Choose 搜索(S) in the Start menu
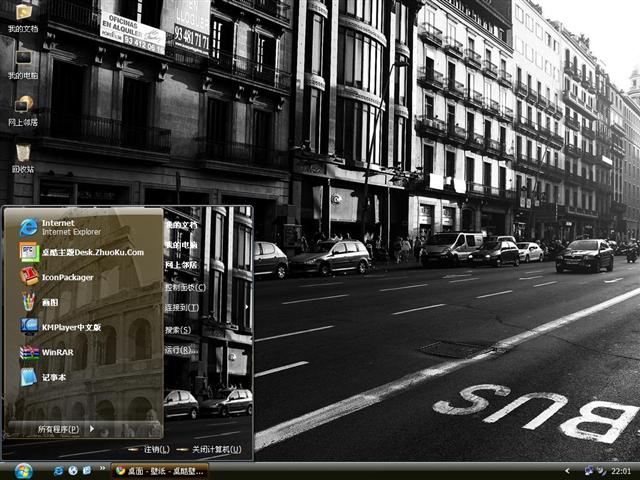640x480 pixels. click(179, 329)
